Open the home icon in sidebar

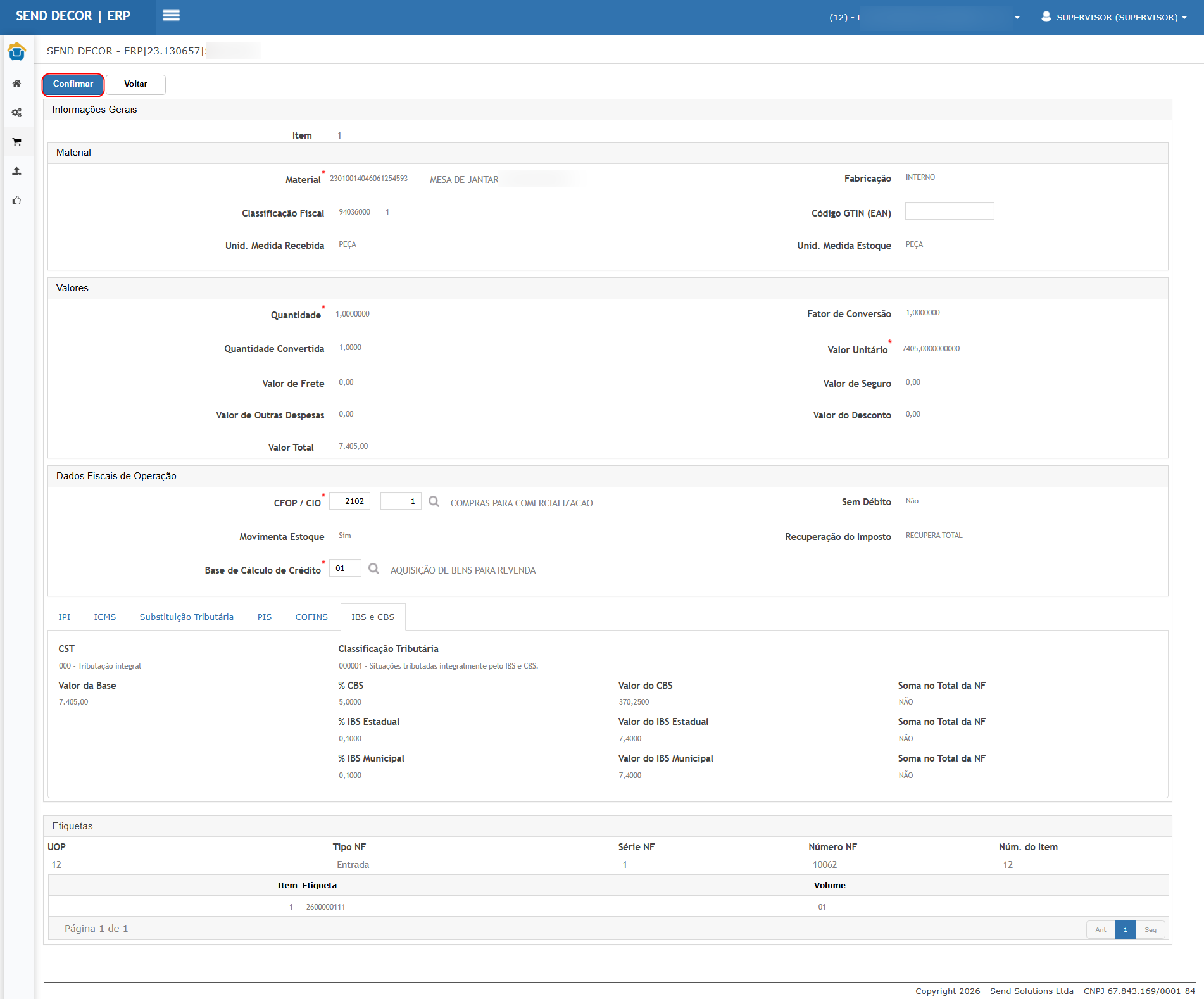click(x=17, y=84)
